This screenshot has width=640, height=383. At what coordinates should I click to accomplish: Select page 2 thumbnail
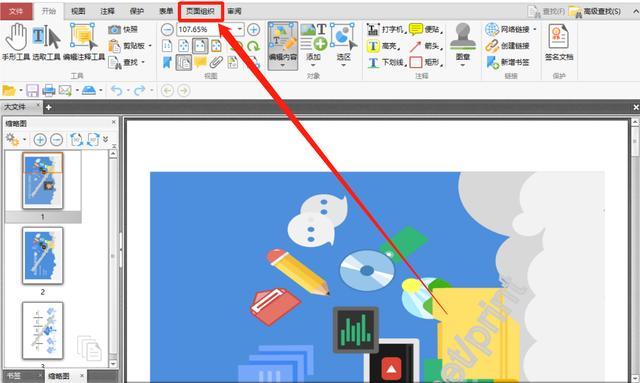42,256
